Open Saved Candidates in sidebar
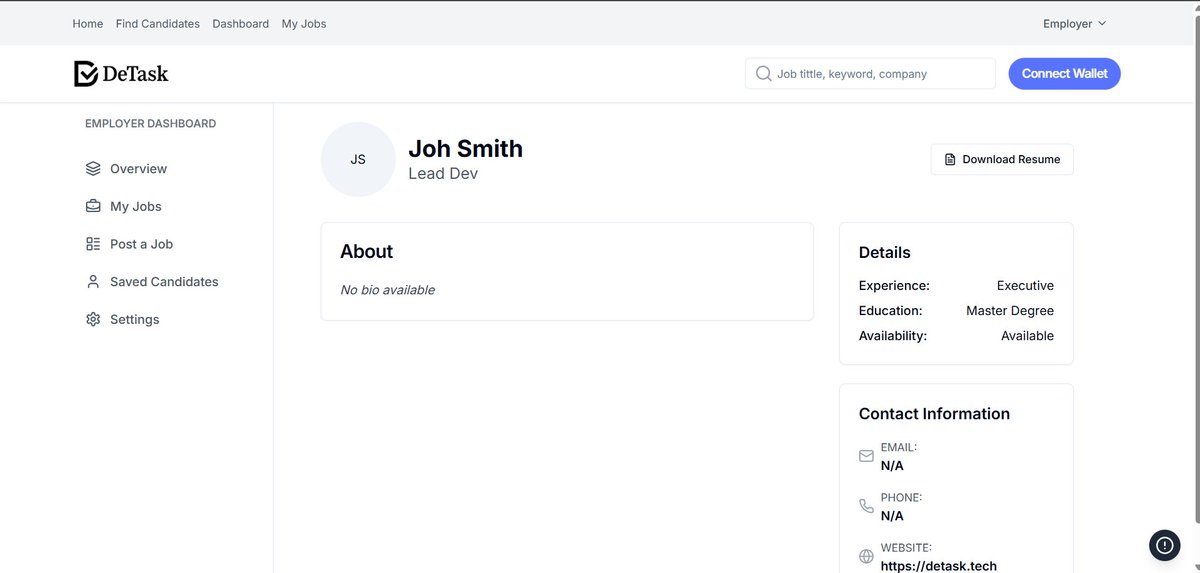Viewport: 1200px width, 573px height. click(x=164, y=282)
